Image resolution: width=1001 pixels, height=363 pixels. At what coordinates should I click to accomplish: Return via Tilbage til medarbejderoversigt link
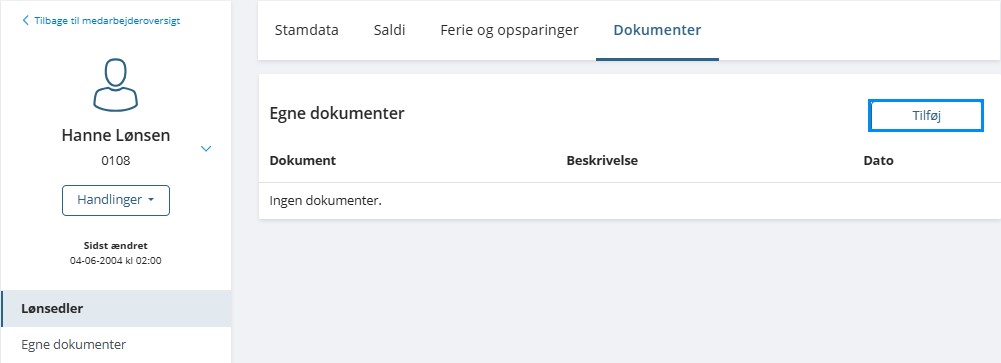[107, 20]
